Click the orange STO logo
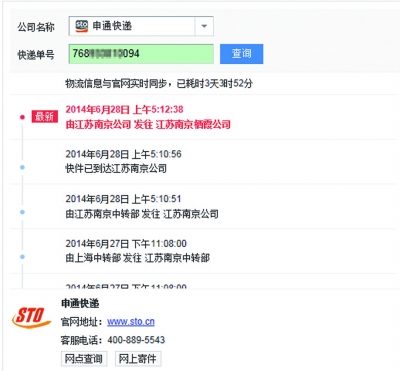 click(x=31, y=317)
